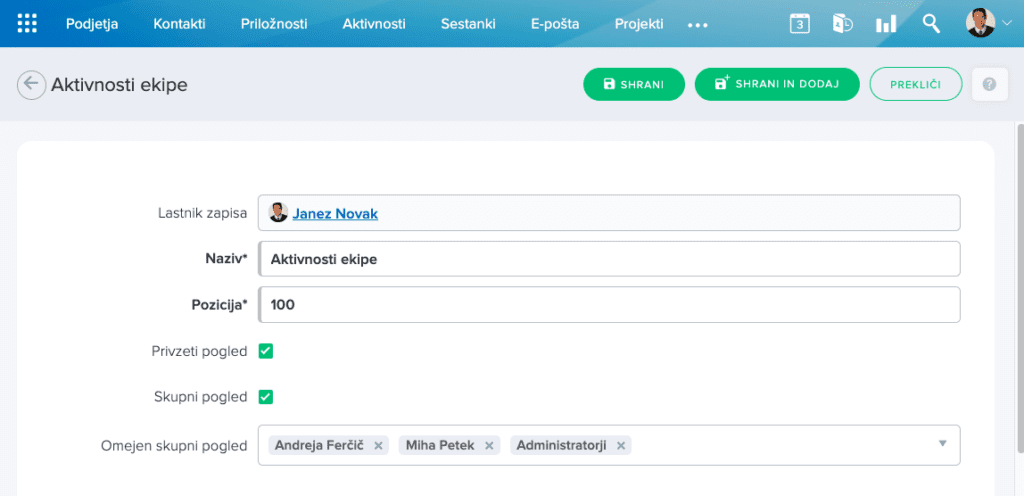Click the Omejen skupni pogled label
Screen dimensions: 1024x496
pos(174,446)
